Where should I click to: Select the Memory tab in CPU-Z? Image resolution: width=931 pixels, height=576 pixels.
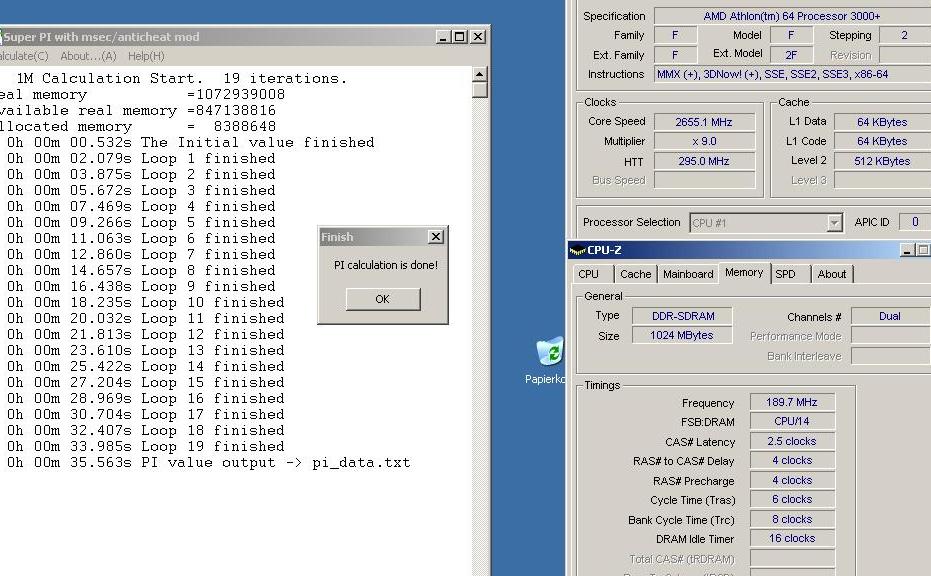pyautogui.click(x=744, y=273)
